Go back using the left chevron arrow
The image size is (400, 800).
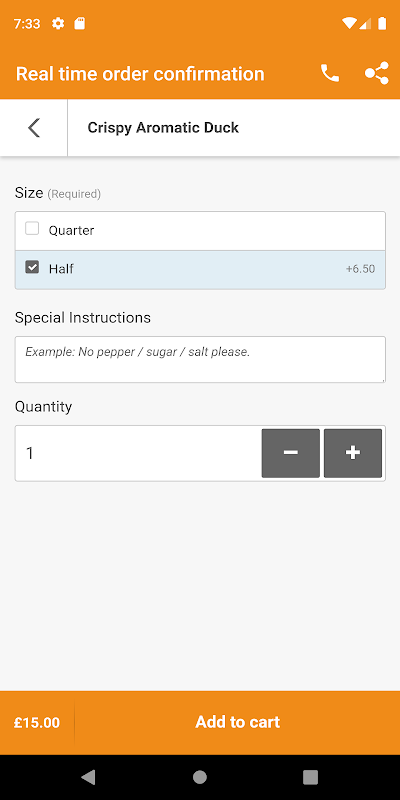pos(34,128)
